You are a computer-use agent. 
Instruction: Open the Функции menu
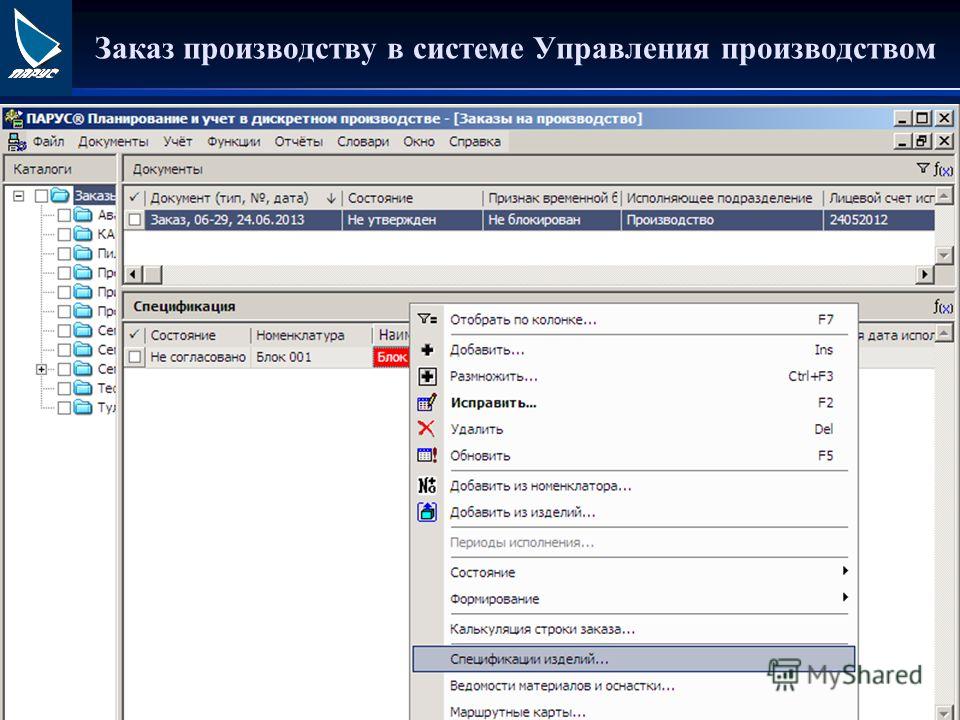point(233,141)
